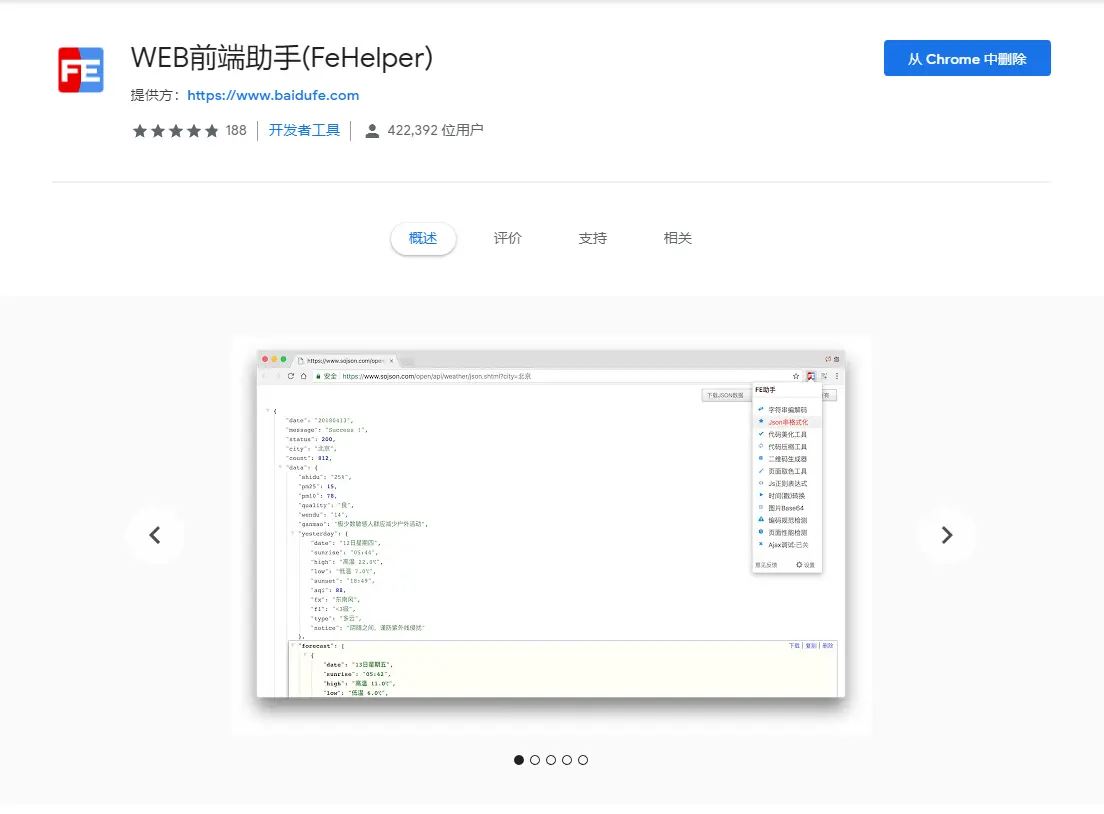
Task: Click the 从 Chrome 中删除 button
Action: pyautogui.click(x=967, y=58)
